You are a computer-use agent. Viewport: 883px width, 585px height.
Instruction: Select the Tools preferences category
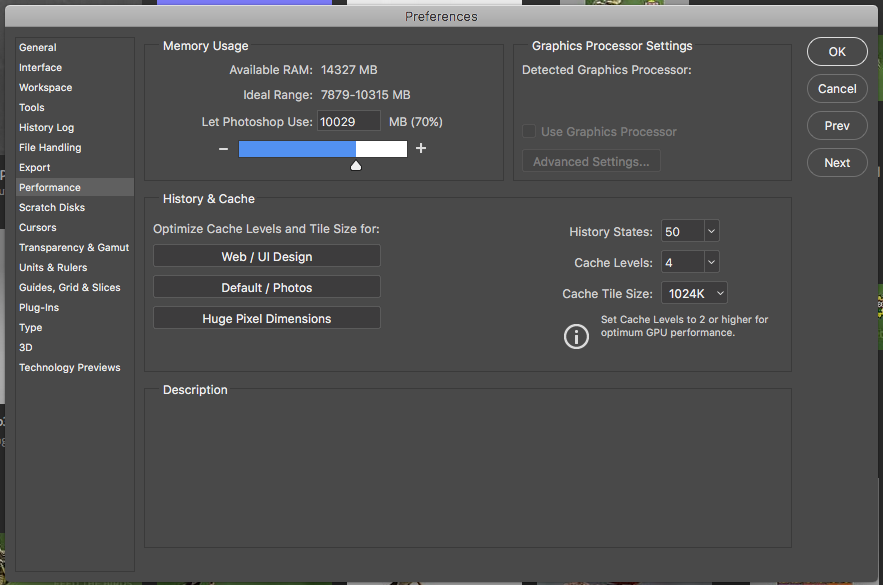[75, 108]
